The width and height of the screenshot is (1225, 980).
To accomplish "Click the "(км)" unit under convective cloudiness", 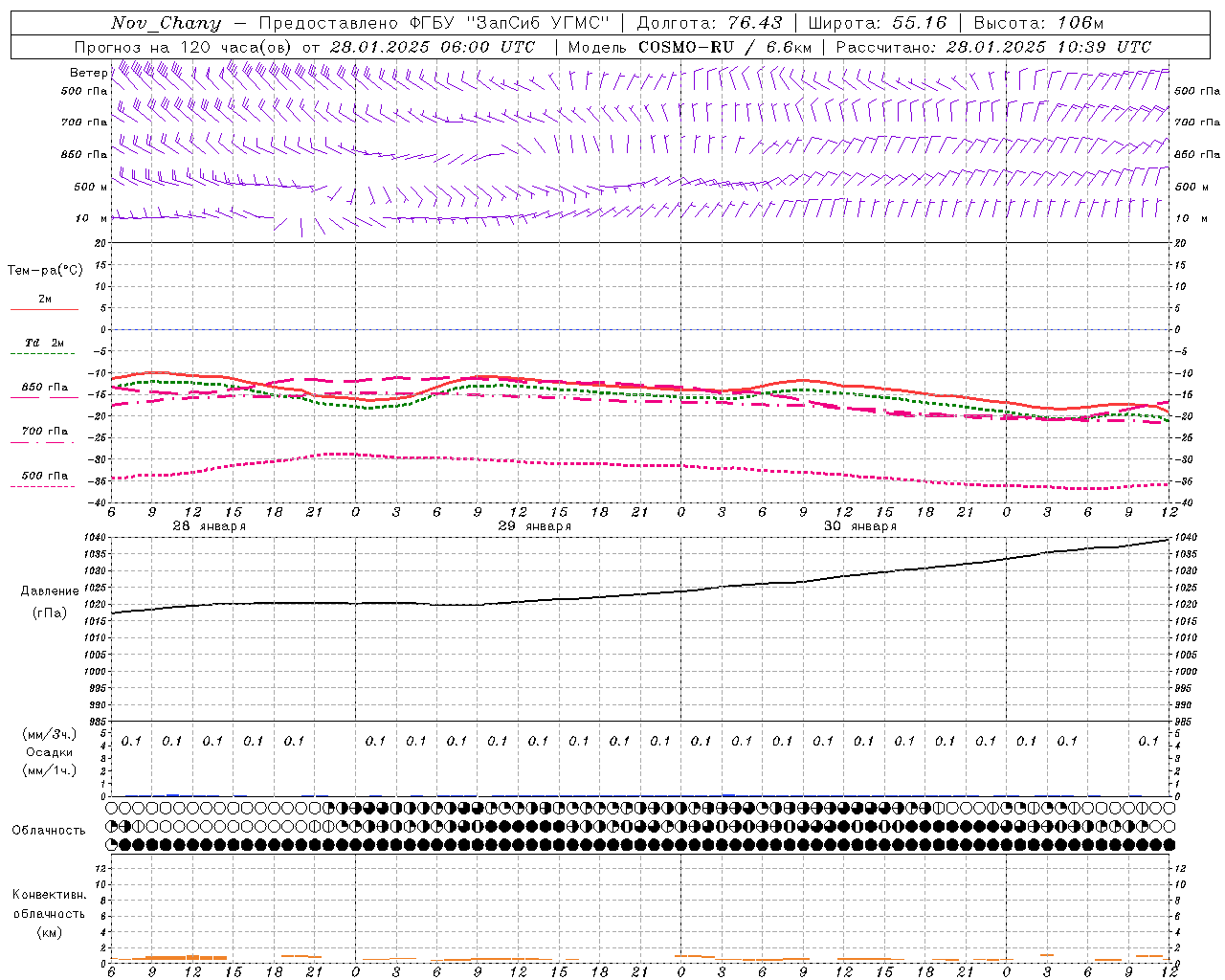I will (x=49, y=932).
